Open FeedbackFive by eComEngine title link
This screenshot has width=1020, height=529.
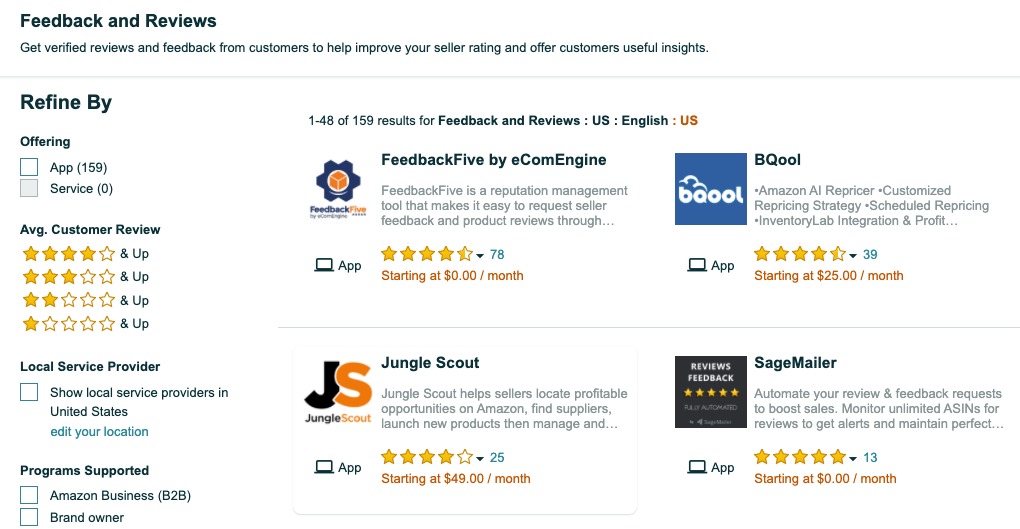[494, 160]
